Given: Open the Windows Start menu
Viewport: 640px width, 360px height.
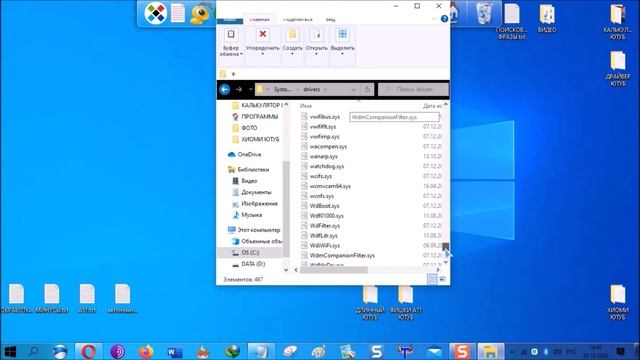Looking at the screenshot, I should tap(10, 351).
